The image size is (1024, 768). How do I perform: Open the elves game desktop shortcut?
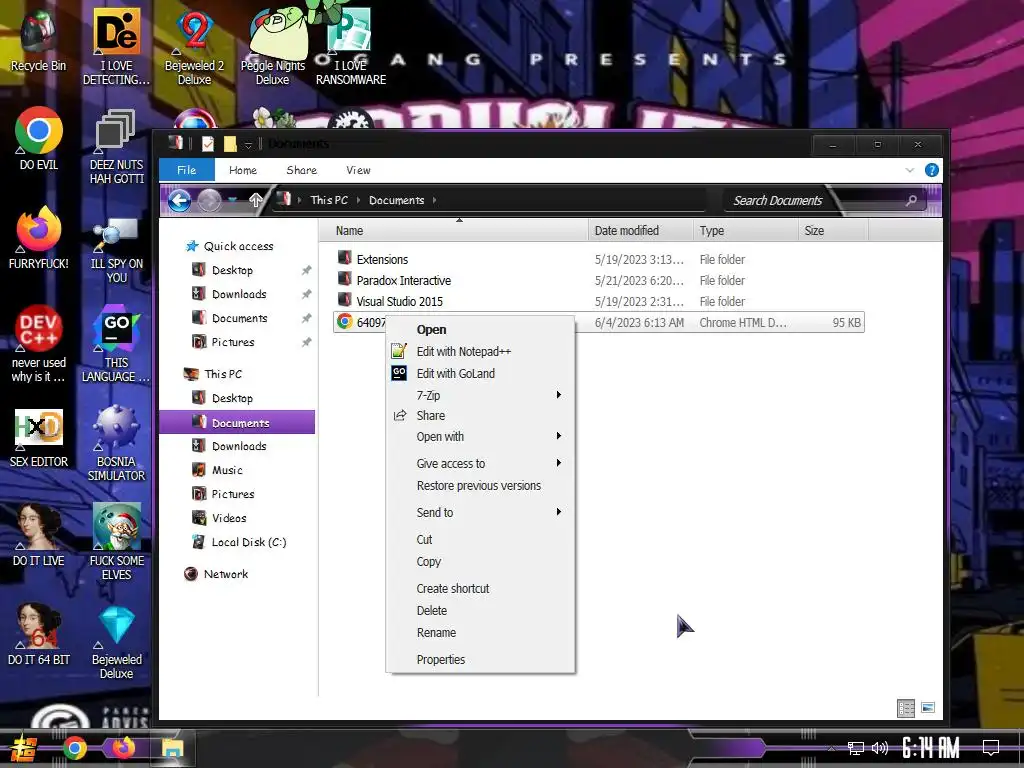coord(116,542)
